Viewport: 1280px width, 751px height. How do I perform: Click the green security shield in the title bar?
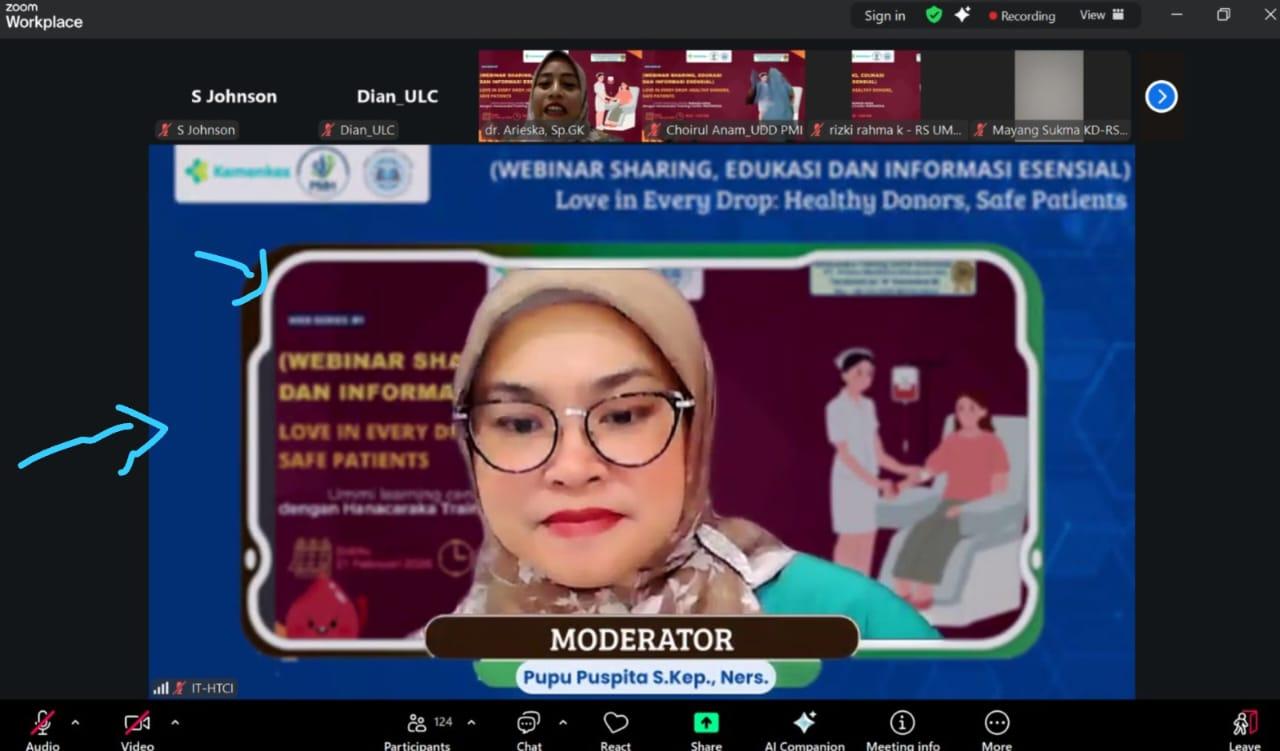934,15
